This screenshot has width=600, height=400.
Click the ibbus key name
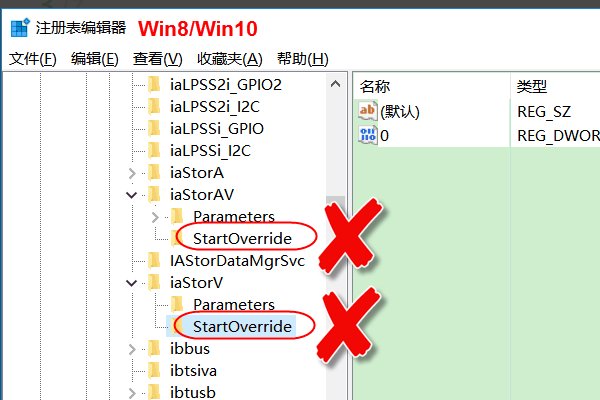[190, 349]
